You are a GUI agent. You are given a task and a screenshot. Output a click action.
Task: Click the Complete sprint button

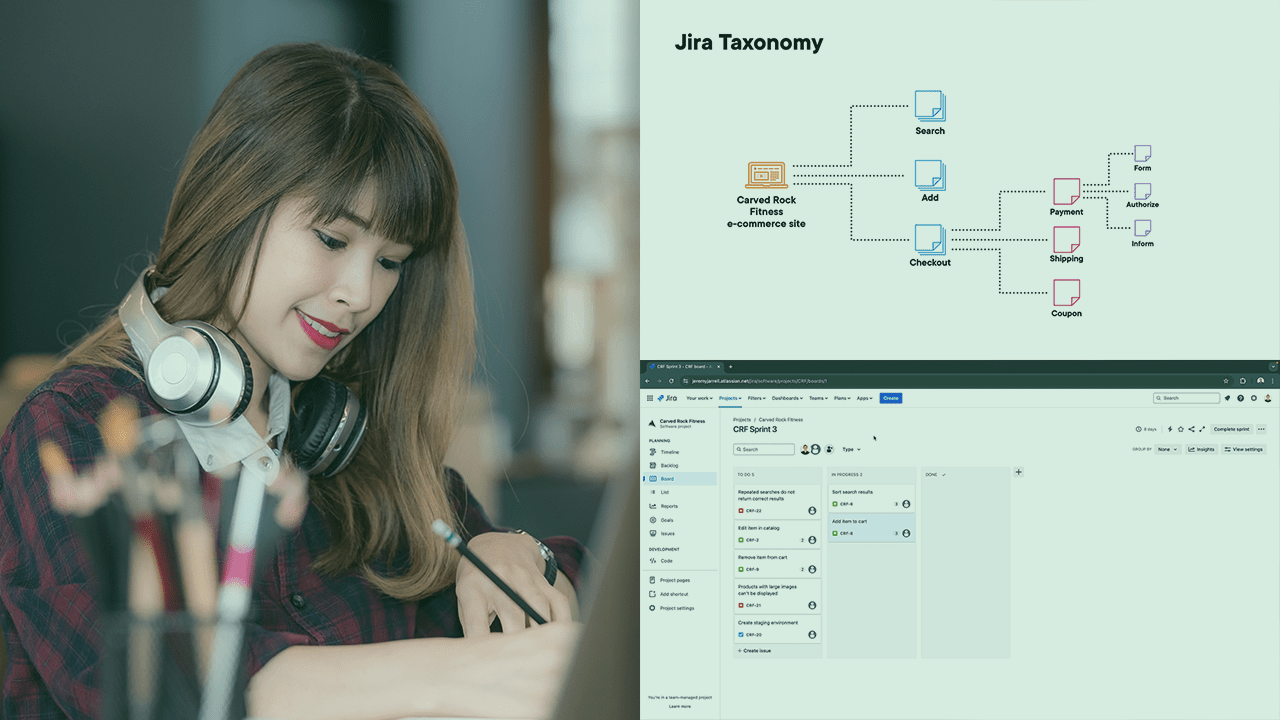click(1232, 429)
